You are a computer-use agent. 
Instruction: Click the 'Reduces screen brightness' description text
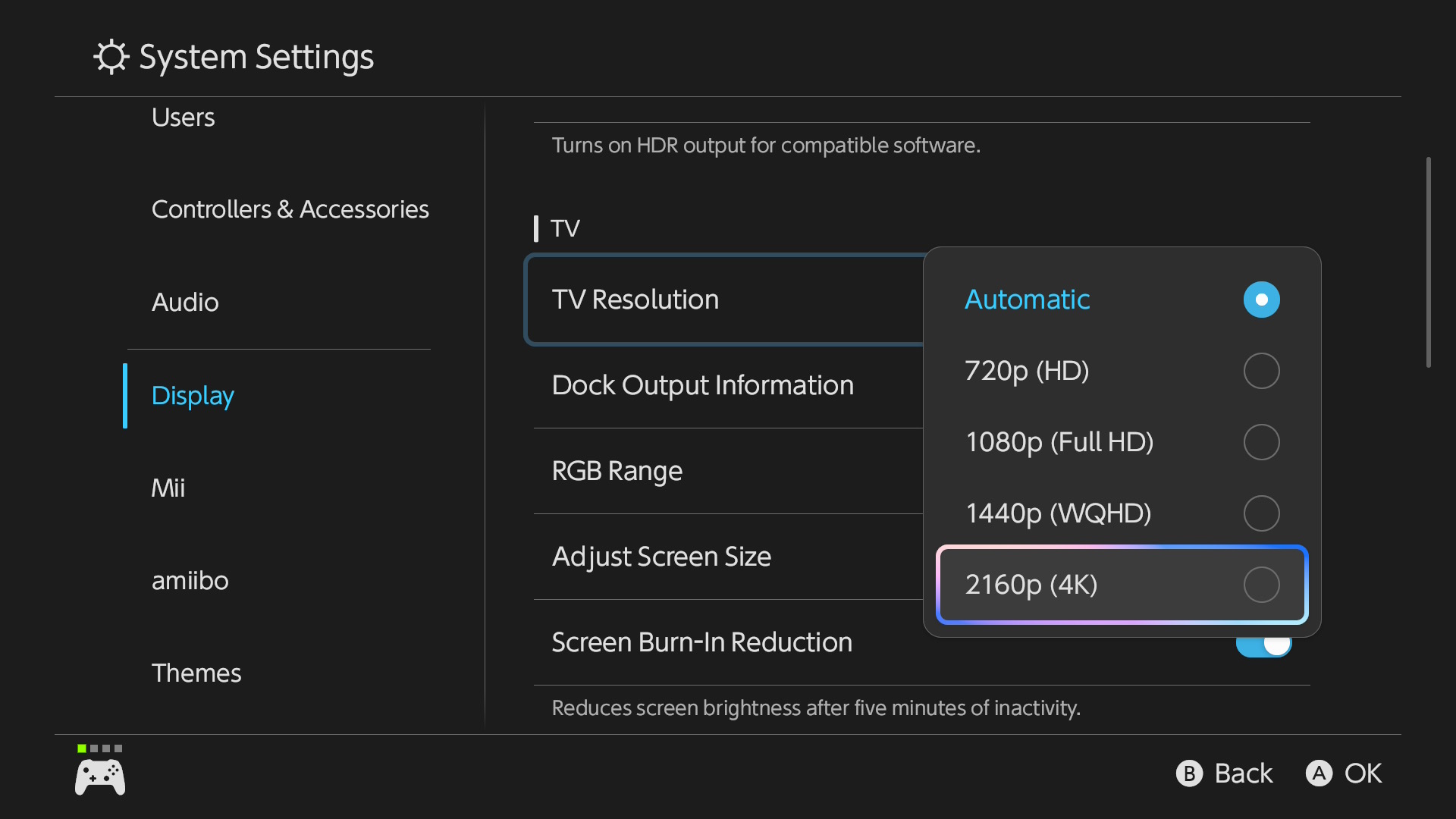click(816, 708)
